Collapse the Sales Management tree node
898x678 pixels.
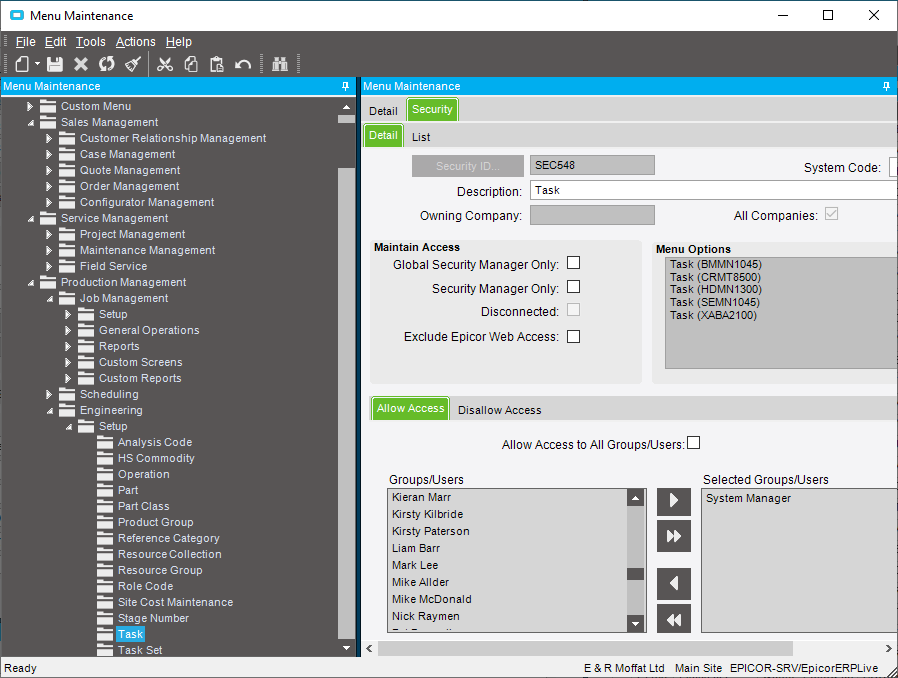(30, 122)
